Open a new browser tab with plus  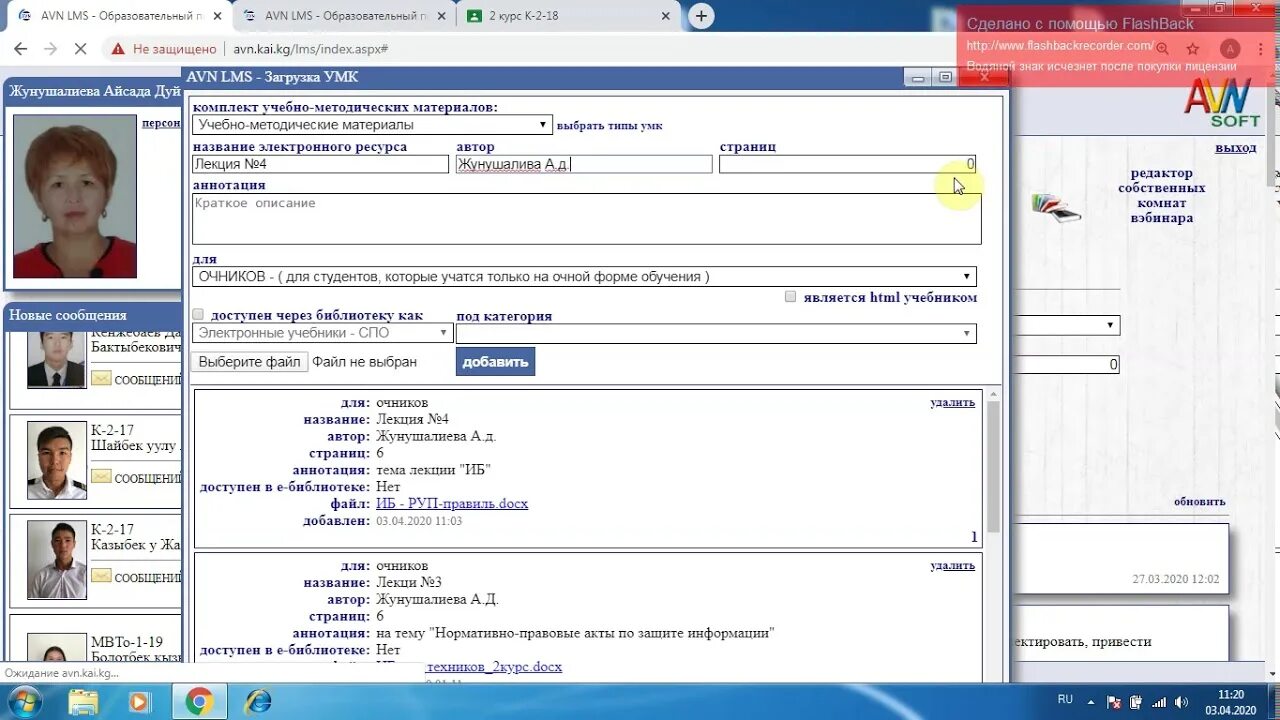[x=702, y=16]
